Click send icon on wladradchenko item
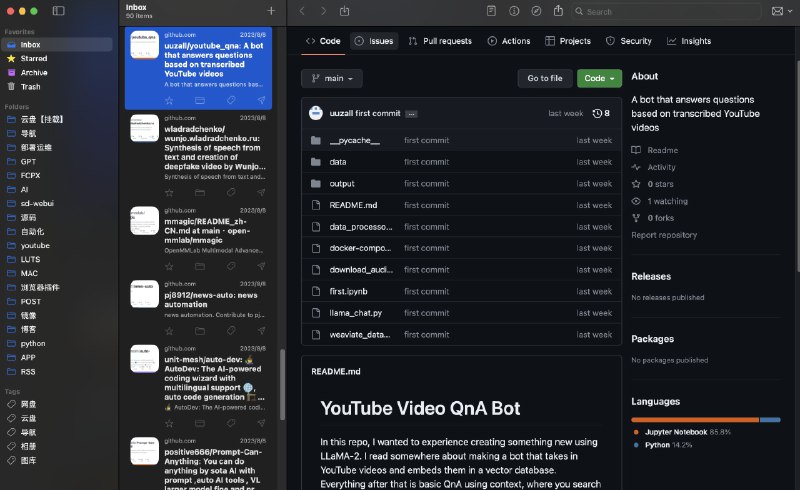 point(261,192)
